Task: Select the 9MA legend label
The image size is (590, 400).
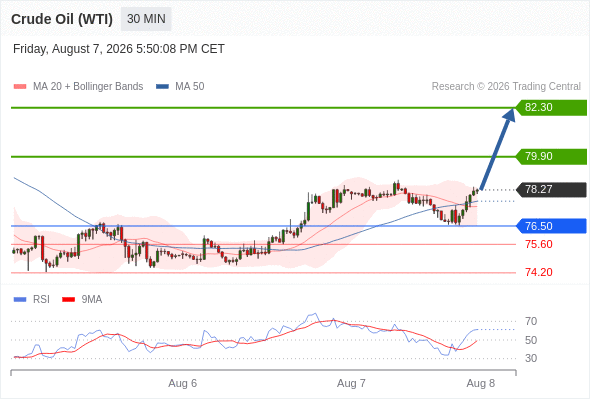Action: [92, 300]
